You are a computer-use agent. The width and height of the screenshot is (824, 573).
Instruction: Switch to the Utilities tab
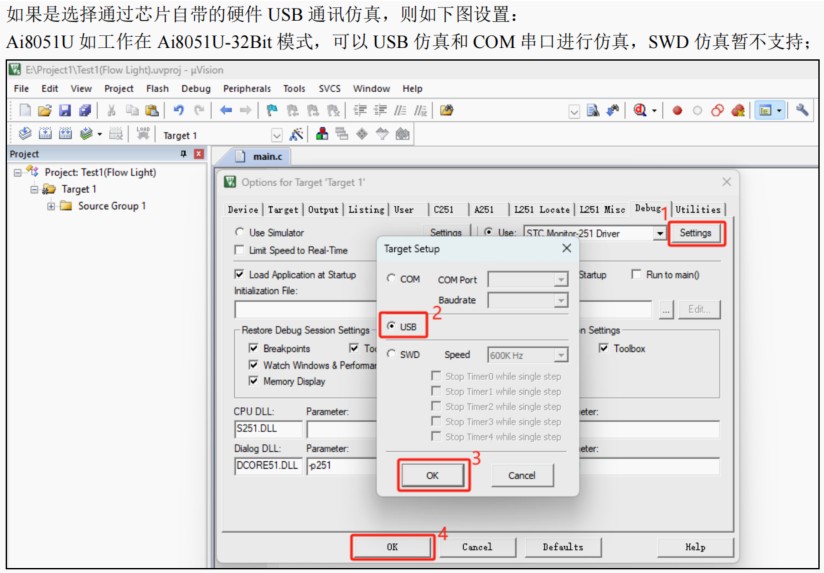click(698, 209)
